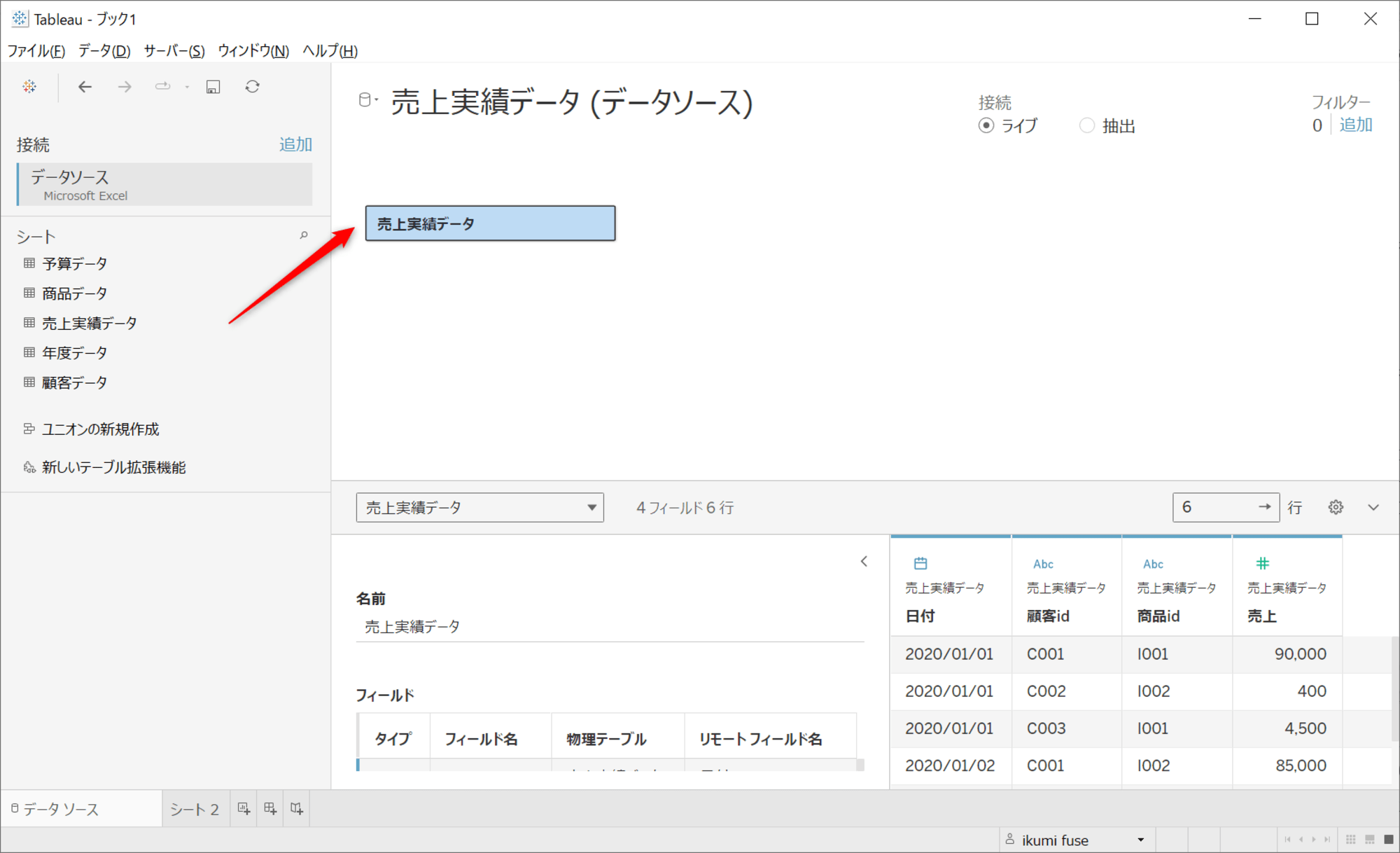Click the show sheet sorter icon in status bar

coord(1351,840)
